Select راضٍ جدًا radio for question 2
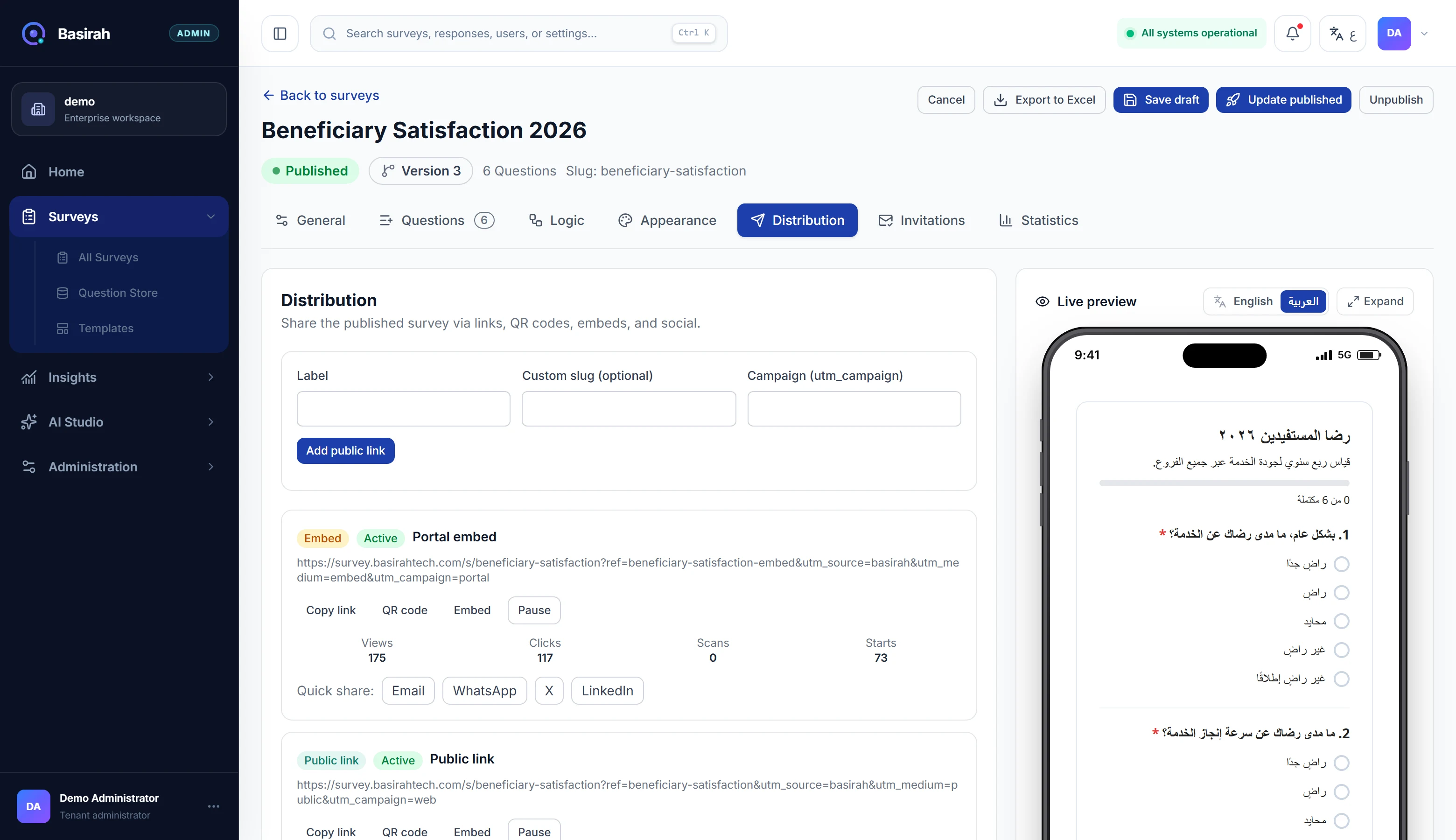 coord(1342,763)
